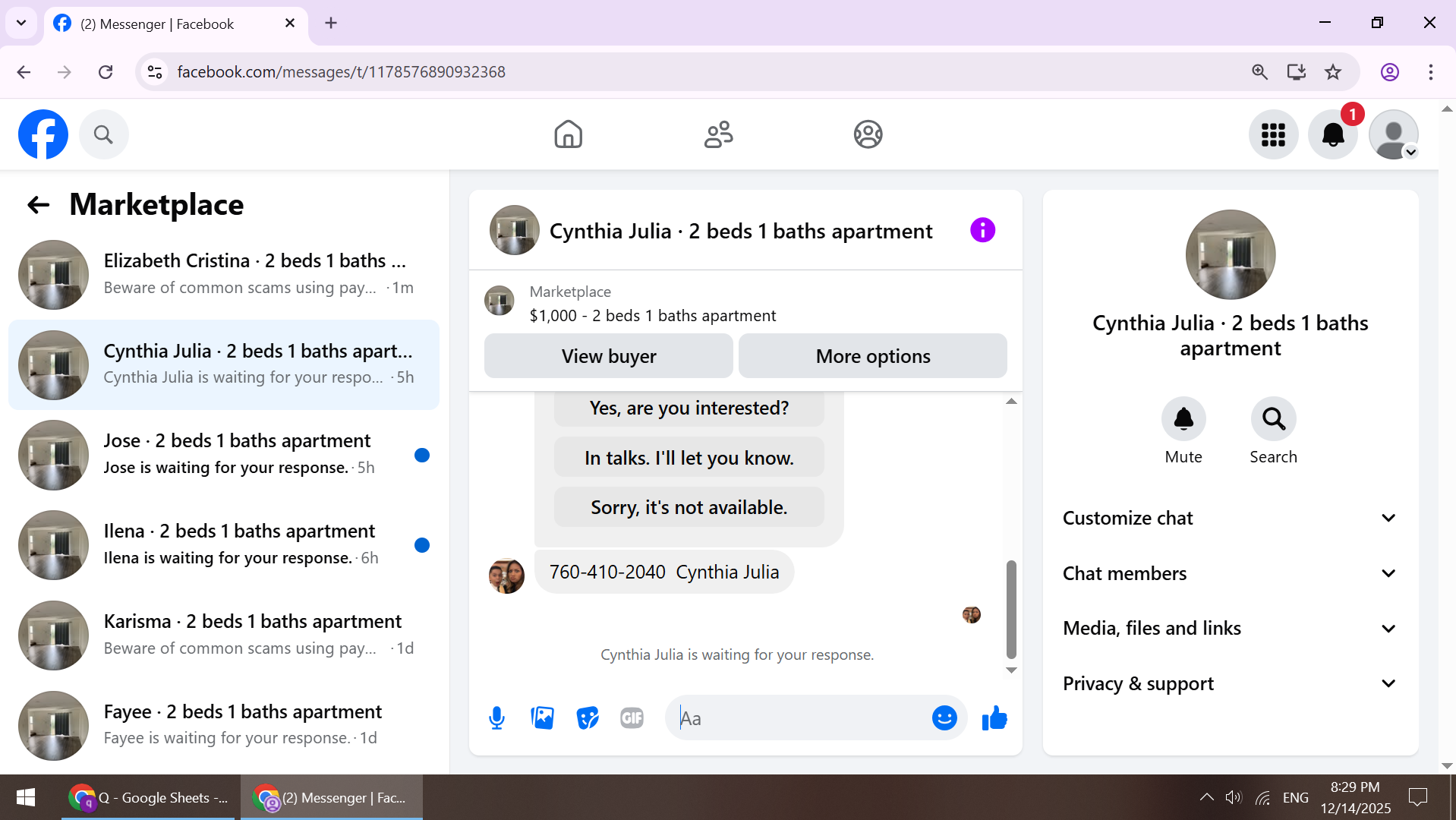
Task: Open Elizabeth Cristina conversation
Action: tap(224, 274)
